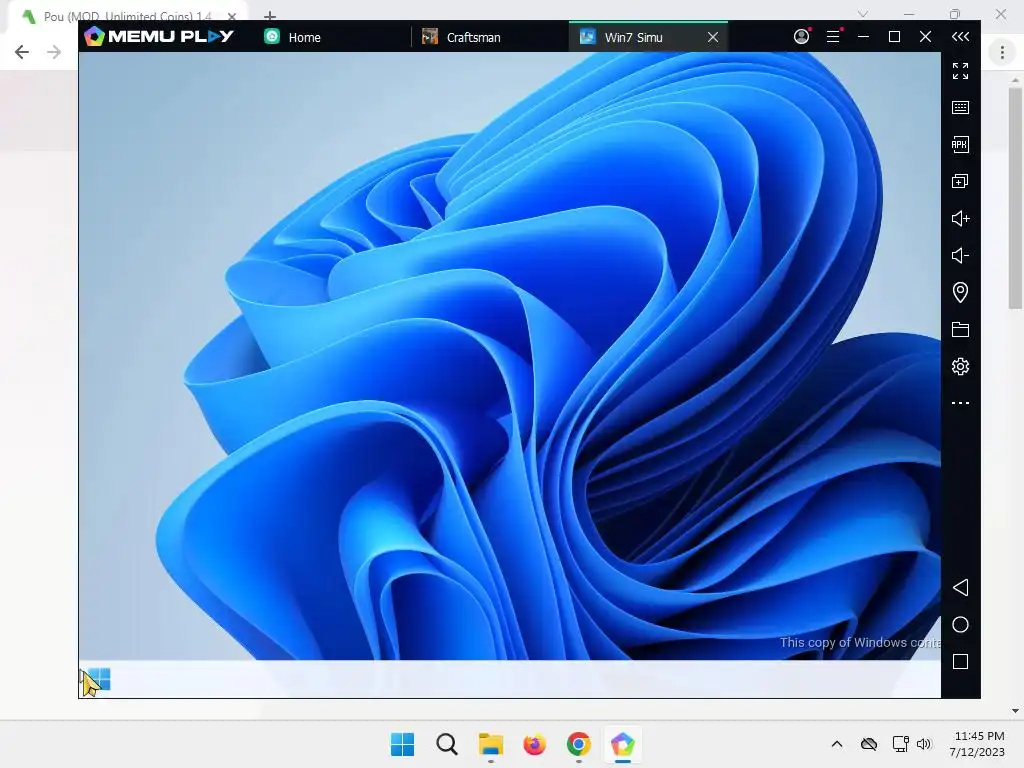Viewport: 1024px width, 768px height.
Task: Install APK via the sidebar icon
Action: pos(960,144)
